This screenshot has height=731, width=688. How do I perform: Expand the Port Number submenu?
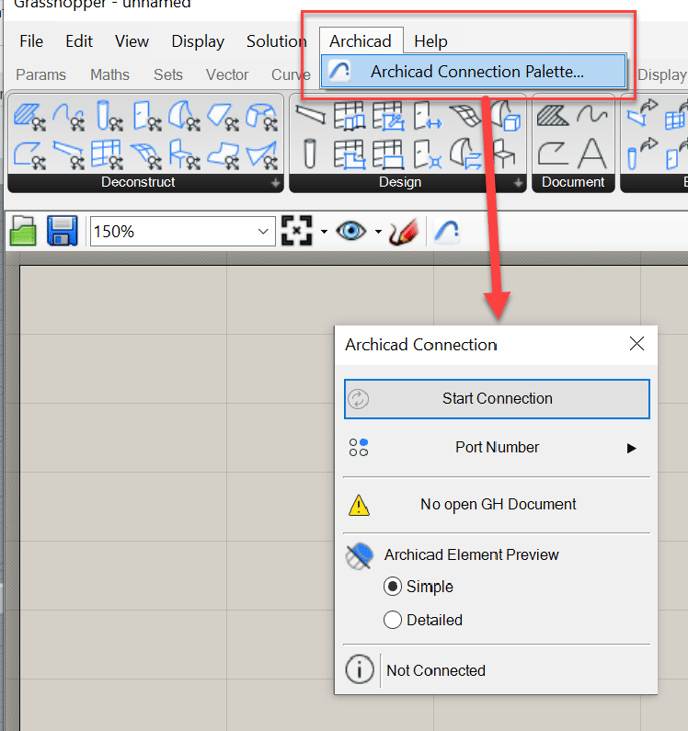(x=632, y=448)
